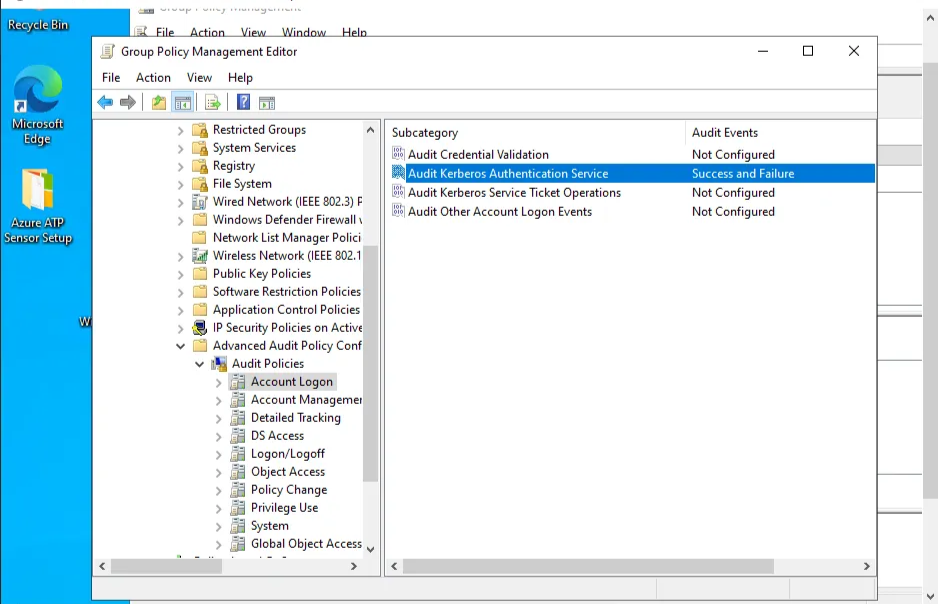The width and height of the screenshot is (938, 604).
Task: Select Audit Kerberos Service Ticket Operations
Action: (514, 193)
